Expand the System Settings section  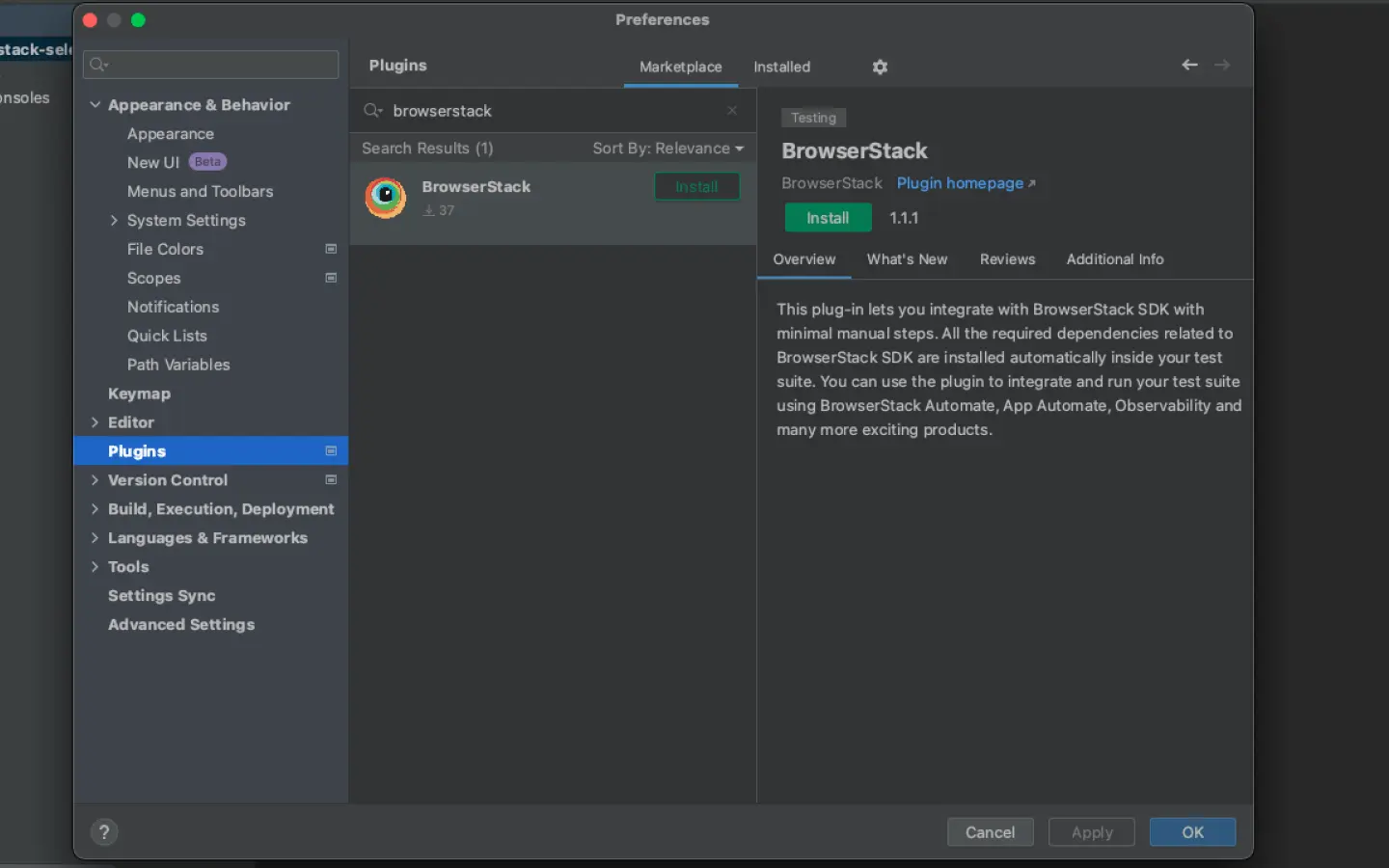click(113, 221)
